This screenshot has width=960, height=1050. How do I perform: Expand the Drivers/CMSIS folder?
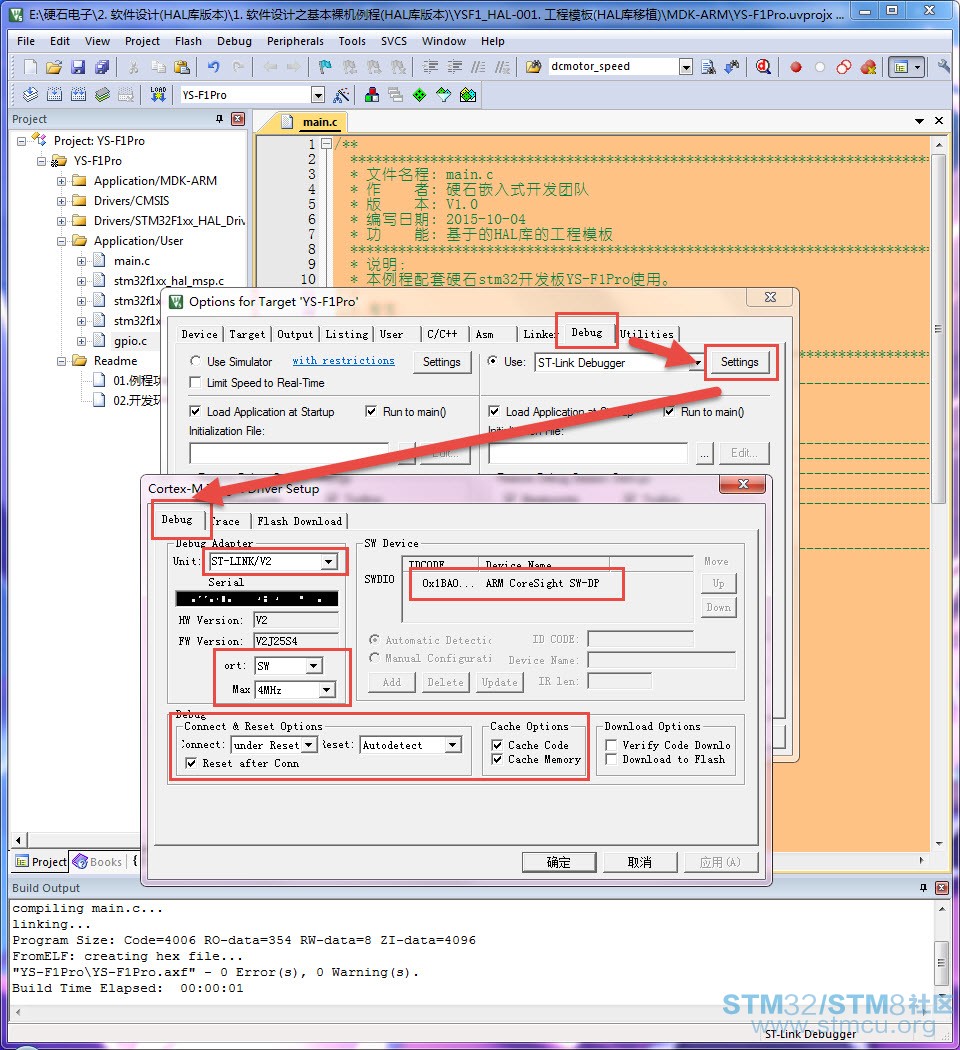pyautogui.click(x=62, y=201)
